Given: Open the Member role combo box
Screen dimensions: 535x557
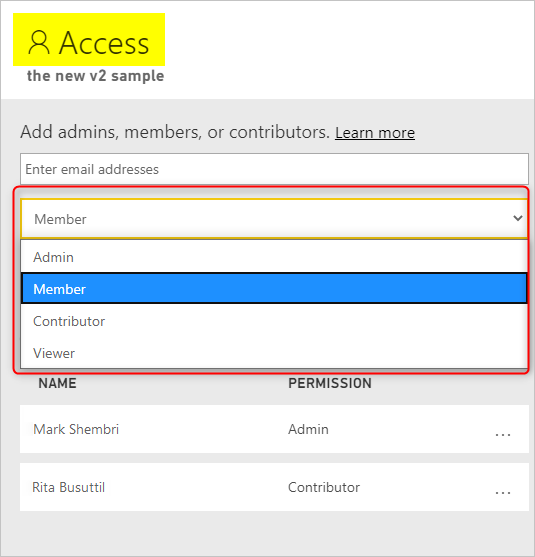Looking at the screenshot, I should pos(274,218).
